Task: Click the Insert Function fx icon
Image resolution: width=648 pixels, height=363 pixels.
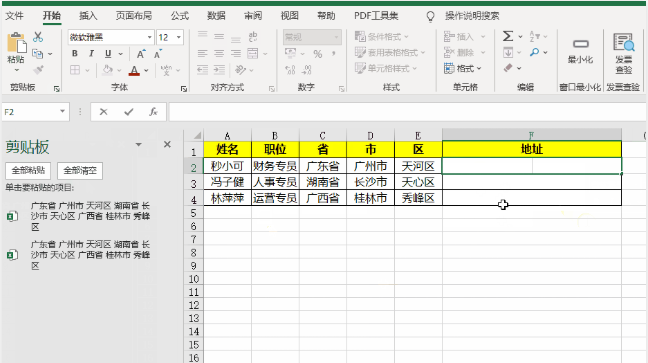Action: tap(153, 112)
